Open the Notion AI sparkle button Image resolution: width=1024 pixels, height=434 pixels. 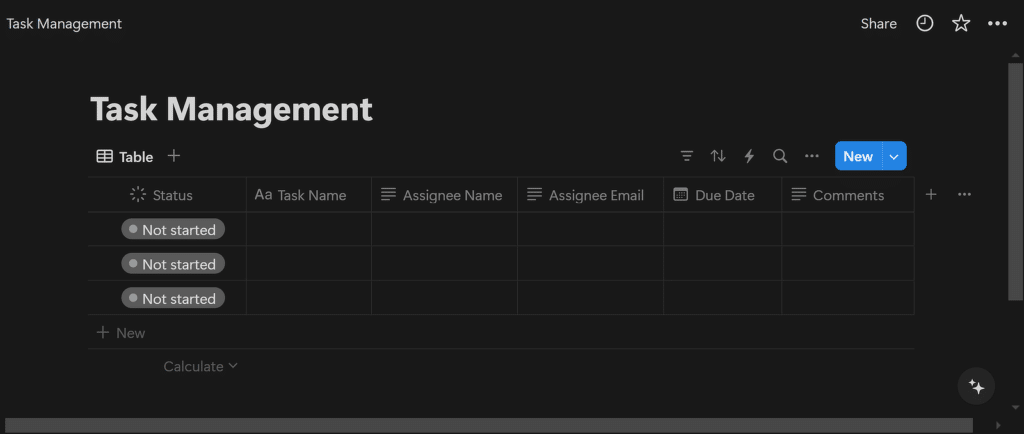[977, 387]
